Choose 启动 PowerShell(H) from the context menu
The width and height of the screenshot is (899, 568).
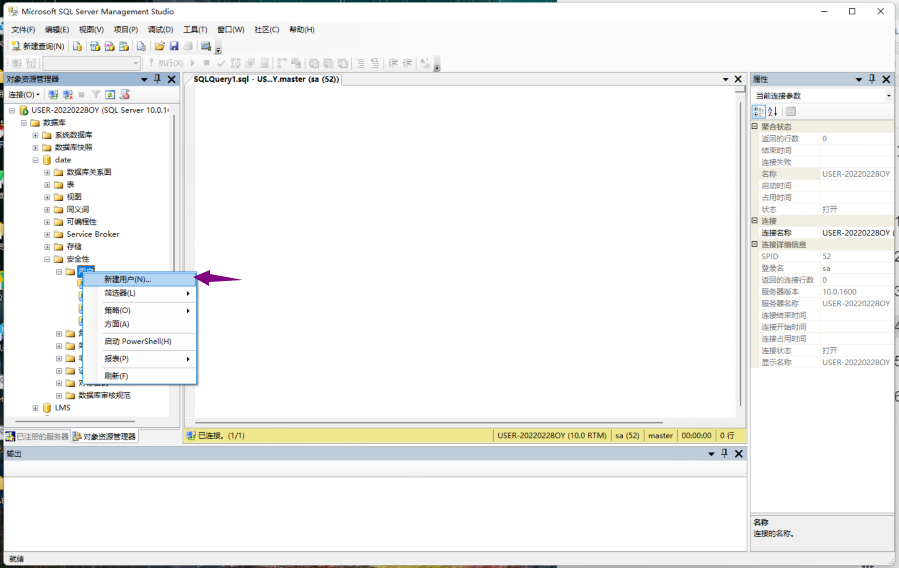[x=139, y=341]
